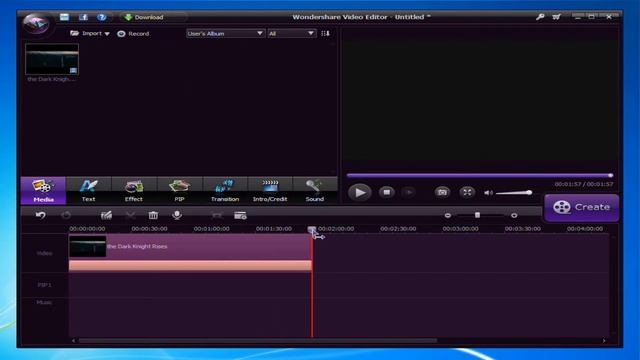The width and height of the screenshot is (640, 360).
Task: Open the User's Album dropdown
Action: click(x=225, y=33)
